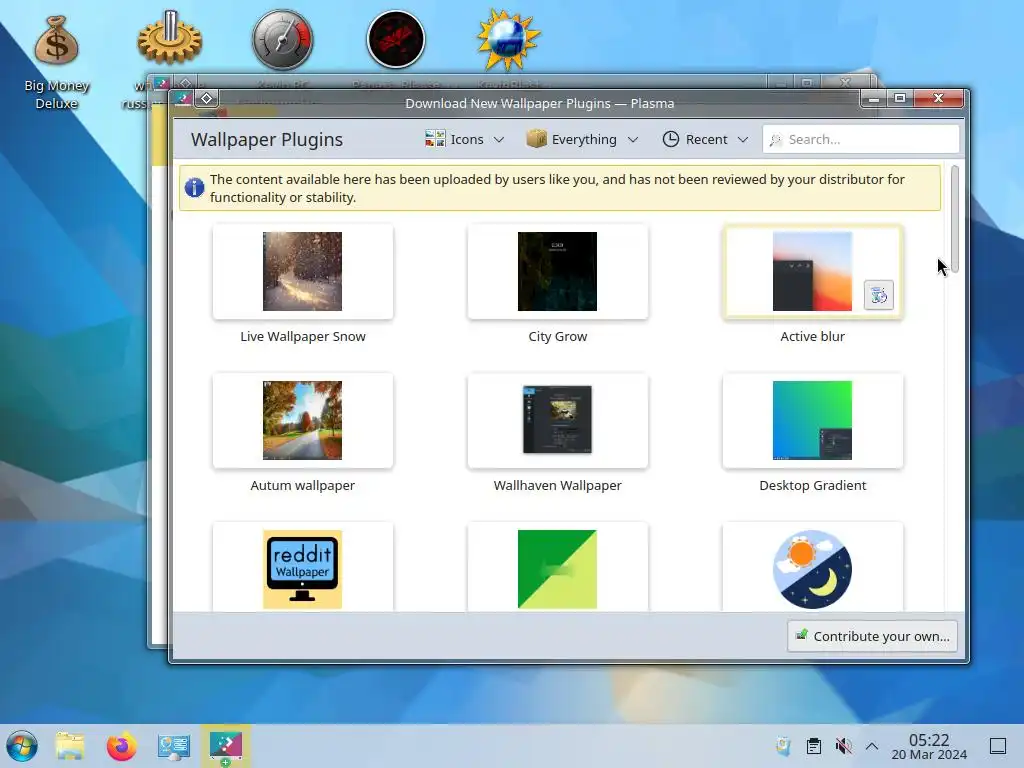Open the gauge speedometer desktop icon
This screenshot has height=768, width=1024.
click(x=283, y=39)
